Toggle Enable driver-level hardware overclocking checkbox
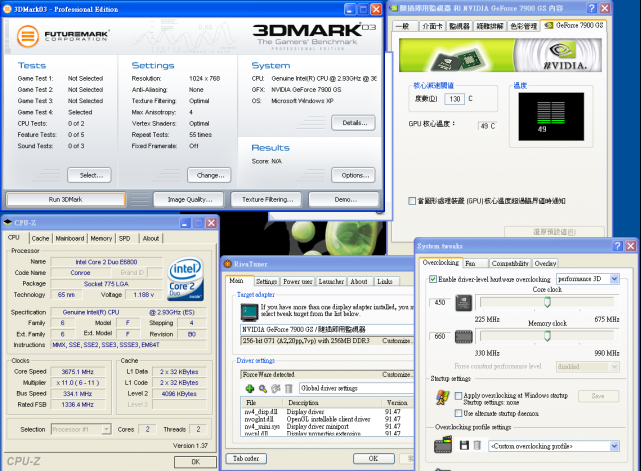The height and width of the screenshot is (471, 641). (x=433, y=279)
